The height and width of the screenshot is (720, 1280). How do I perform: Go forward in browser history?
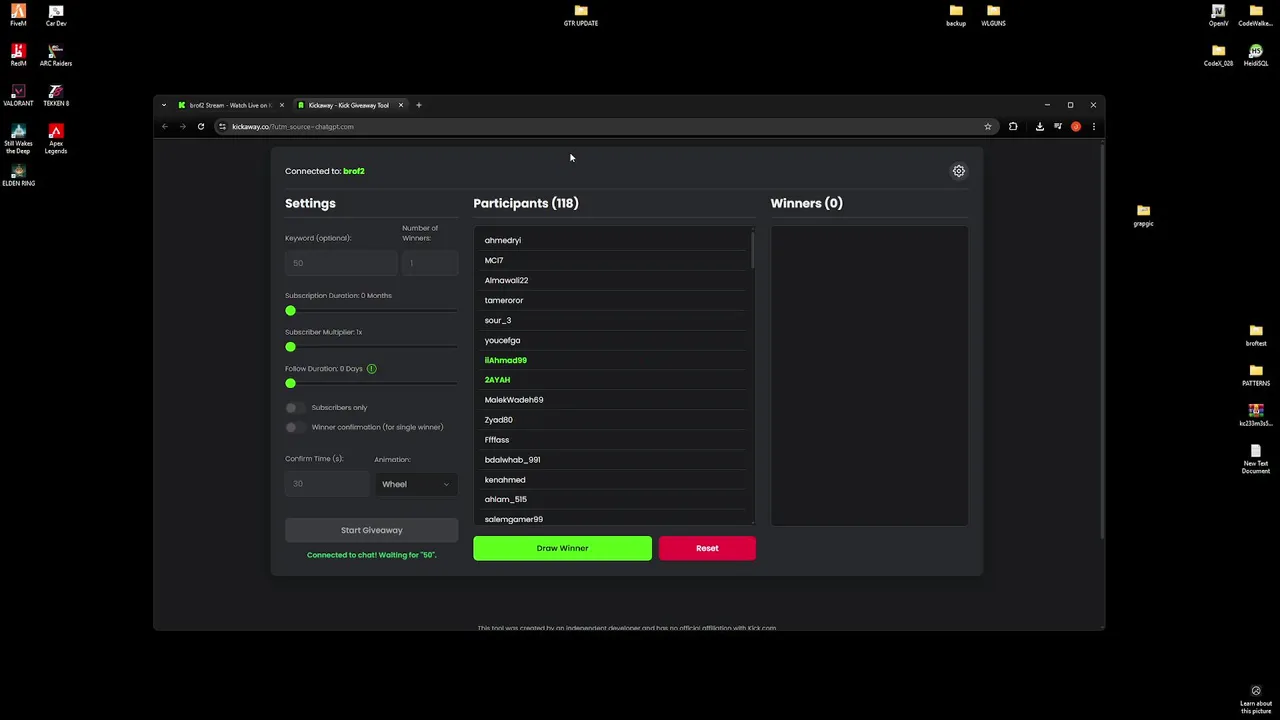(183, 127)
